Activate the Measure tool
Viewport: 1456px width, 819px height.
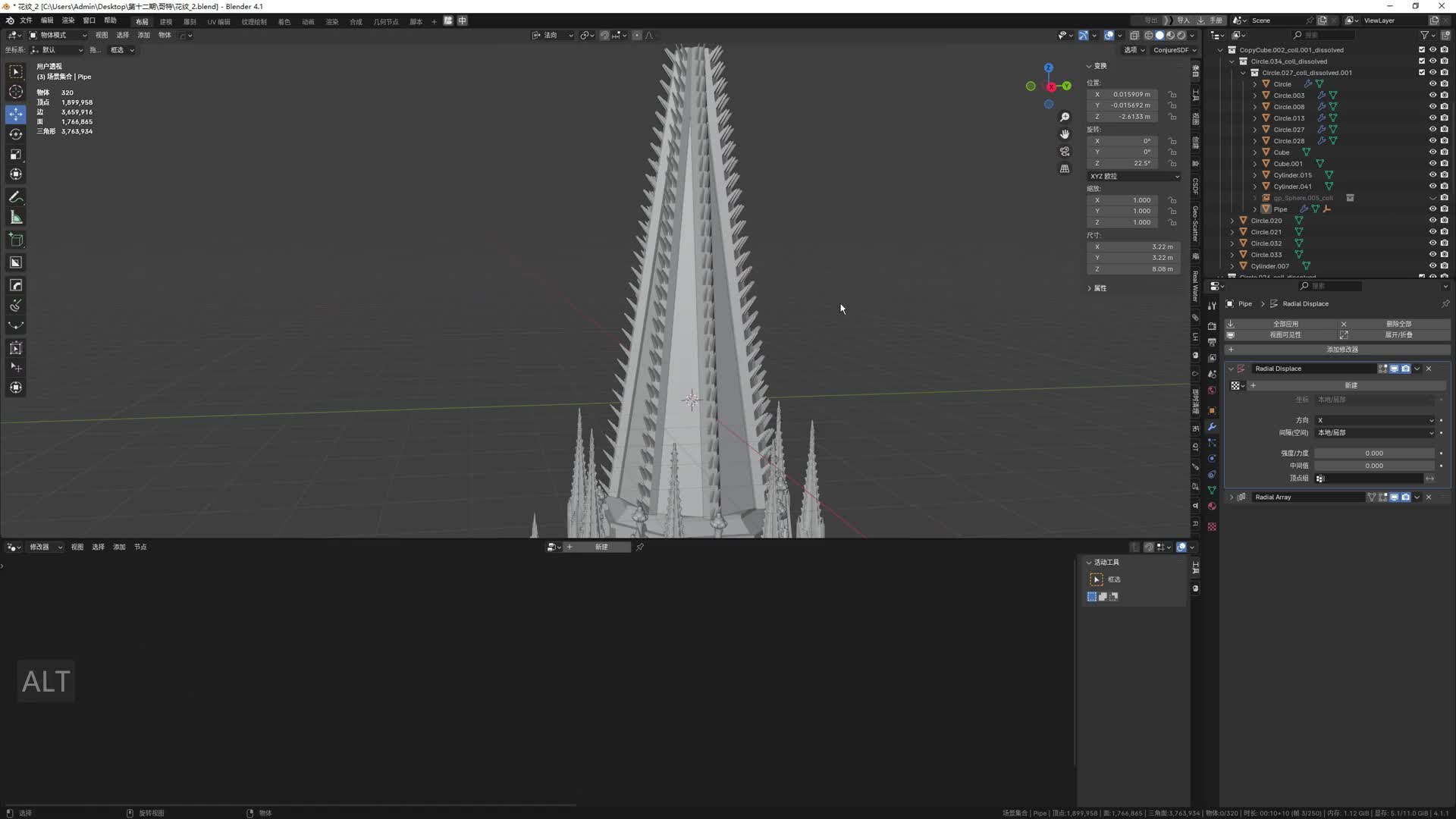[16, 218]
